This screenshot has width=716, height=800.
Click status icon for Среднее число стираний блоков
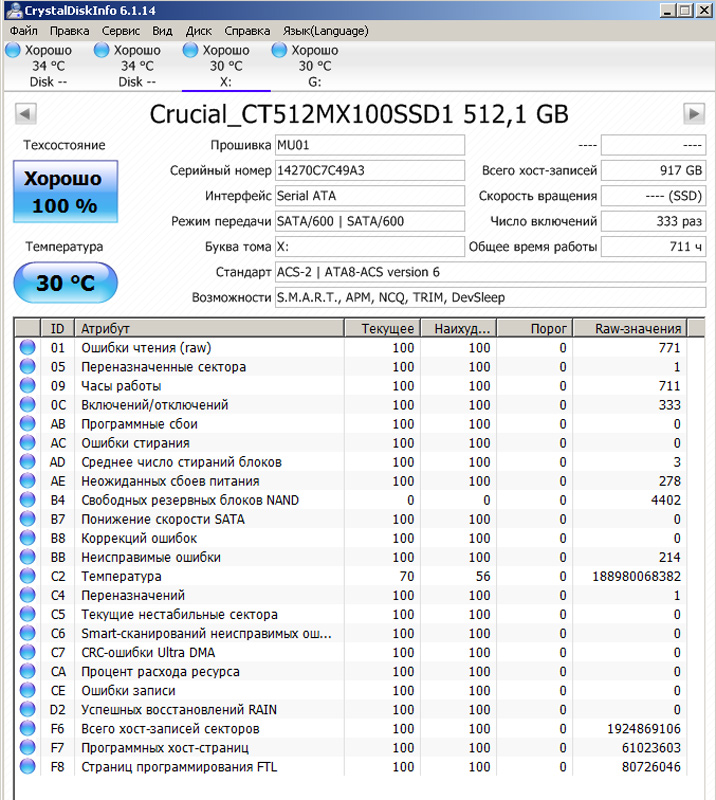click(x=28, y=462)
